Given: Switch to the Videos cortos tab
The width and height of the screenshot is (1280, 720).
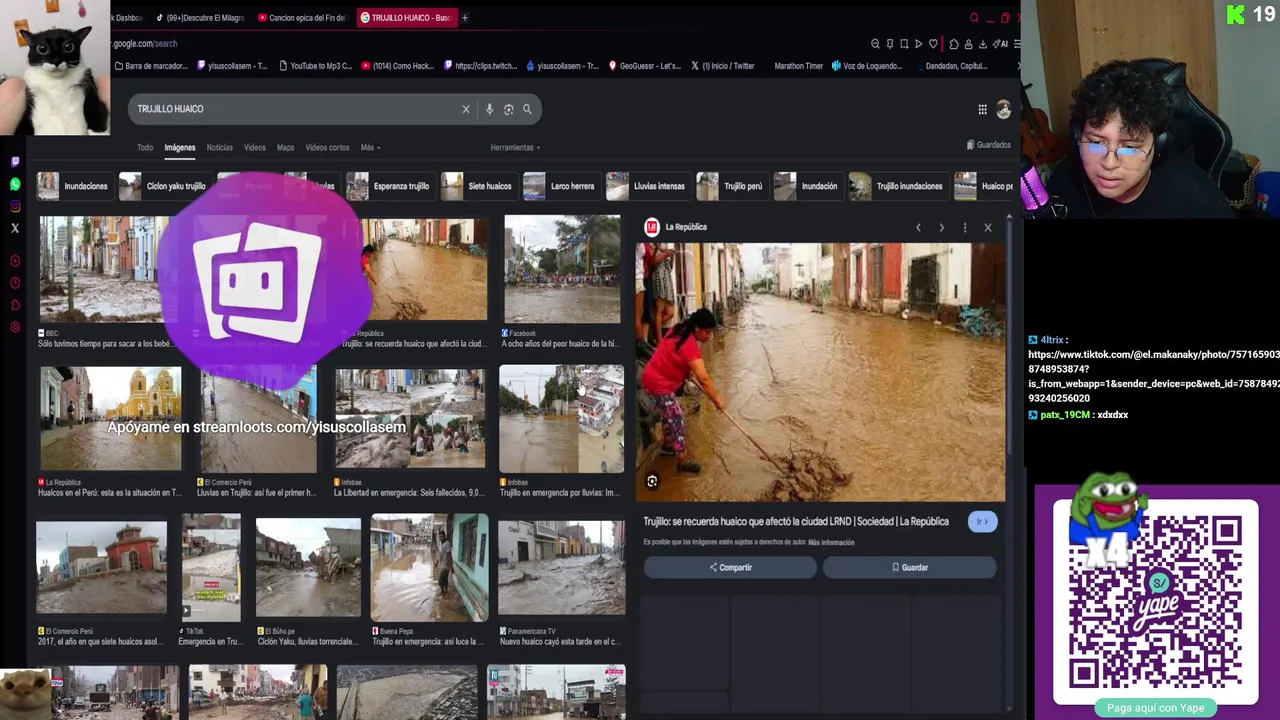Looking at the screenshot, I should coord(327,148).
